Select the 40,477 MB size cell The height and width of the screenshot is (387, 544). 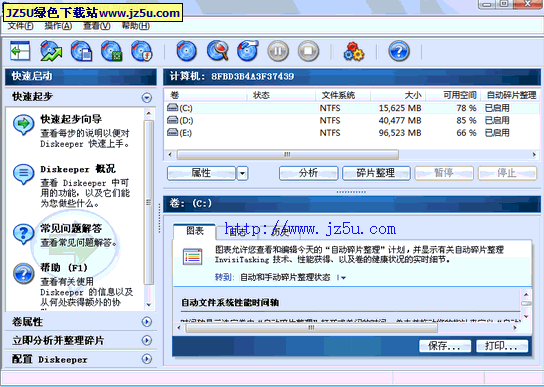coord(400,120)
